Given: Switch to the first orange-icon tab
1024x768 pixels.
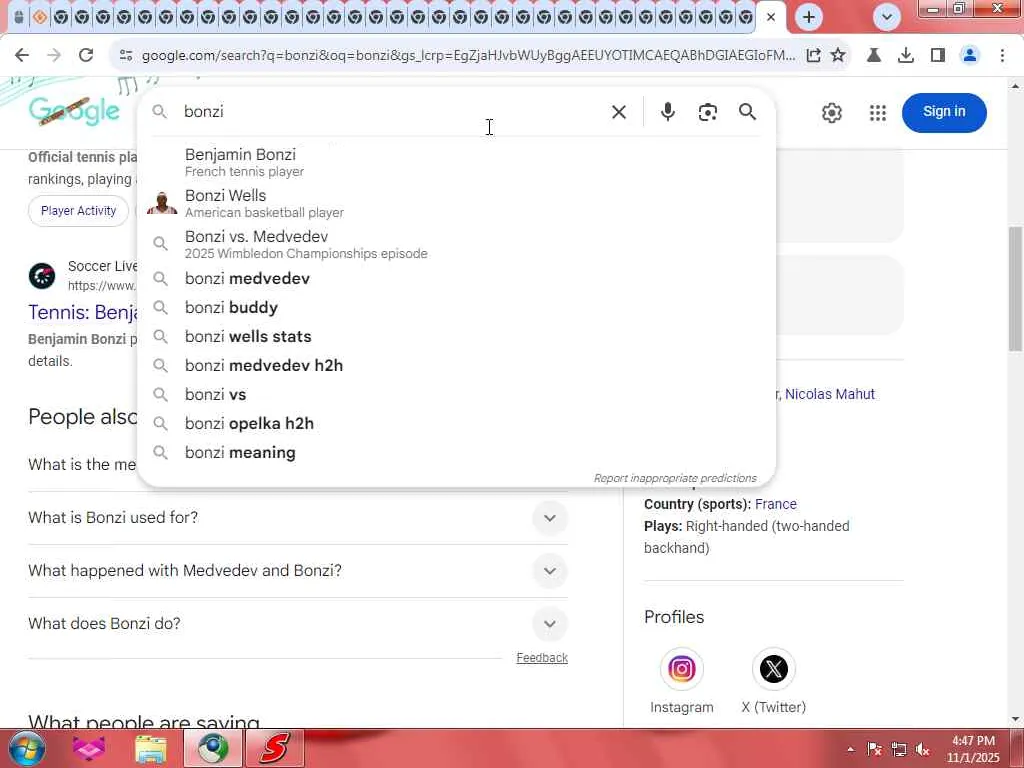Looking at the screenshot, I should point(40,18).
